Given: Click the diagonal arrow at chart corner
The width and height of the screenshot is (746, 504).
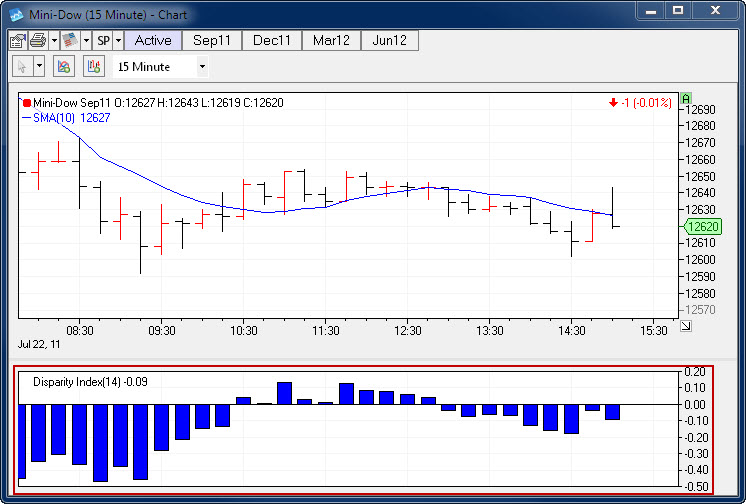Looking at the screenshot, I should coord(686,326).
